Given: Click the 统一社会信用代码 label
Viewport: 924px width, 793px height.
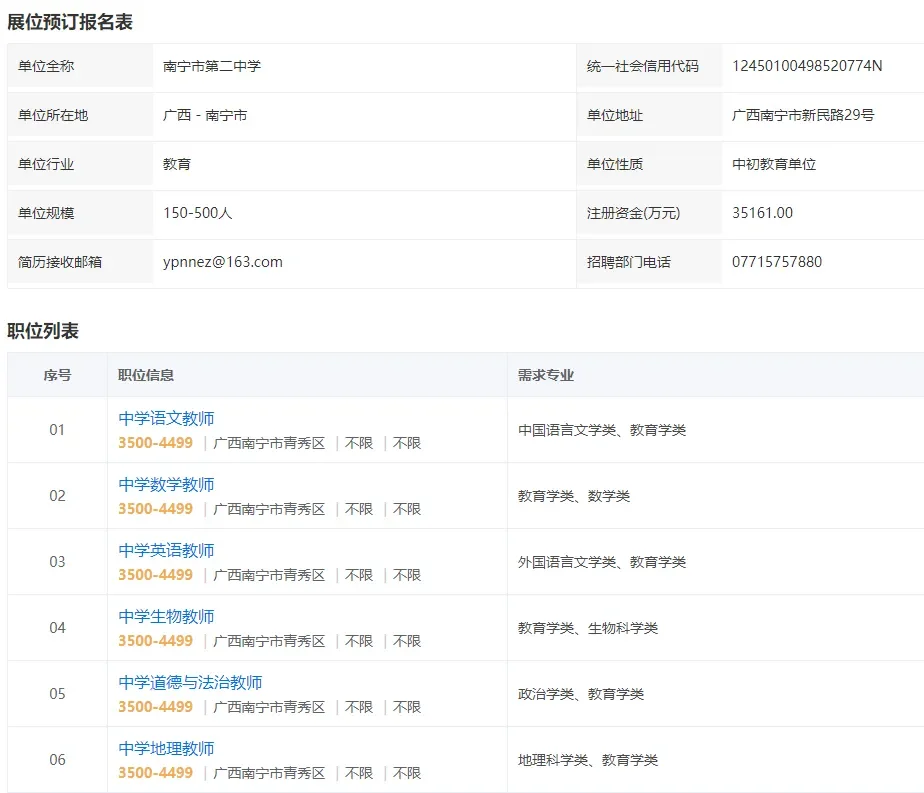Looking at the screenshot, I should (642, 66).
